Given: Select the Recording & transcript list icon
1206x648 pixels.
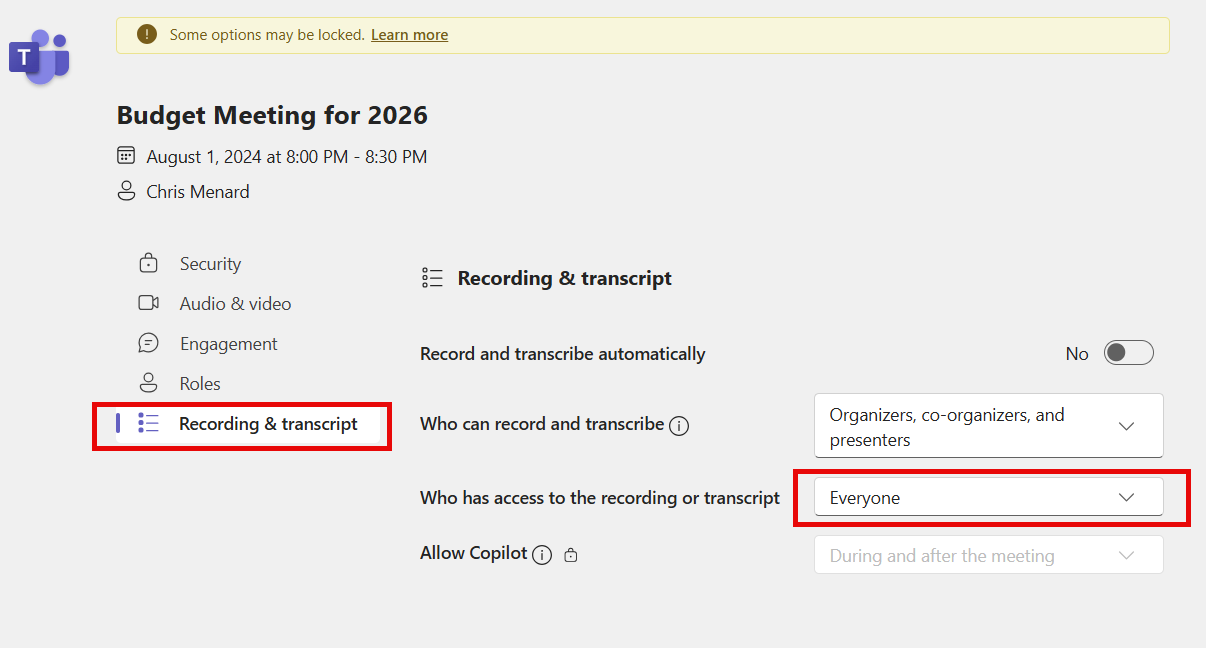Looking at the screenshot, I should pos(148,423).
